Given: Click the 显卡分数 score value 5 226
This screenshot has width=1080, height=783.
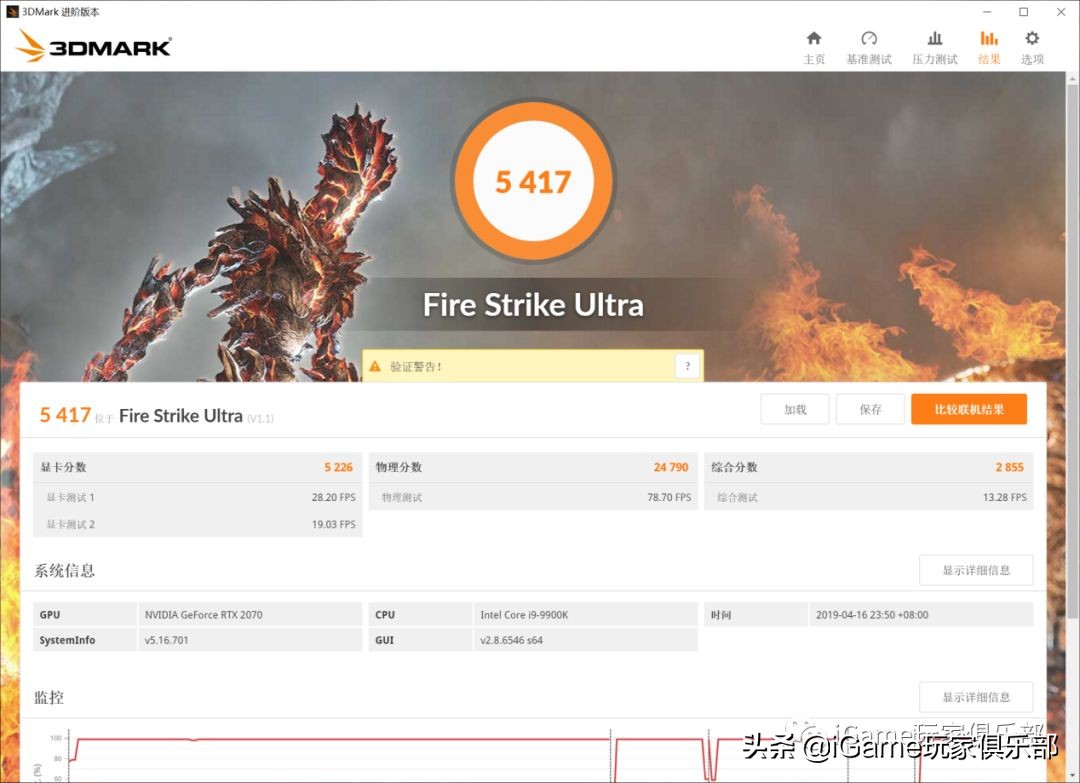Looking at the screenshot, I should 338,467.
